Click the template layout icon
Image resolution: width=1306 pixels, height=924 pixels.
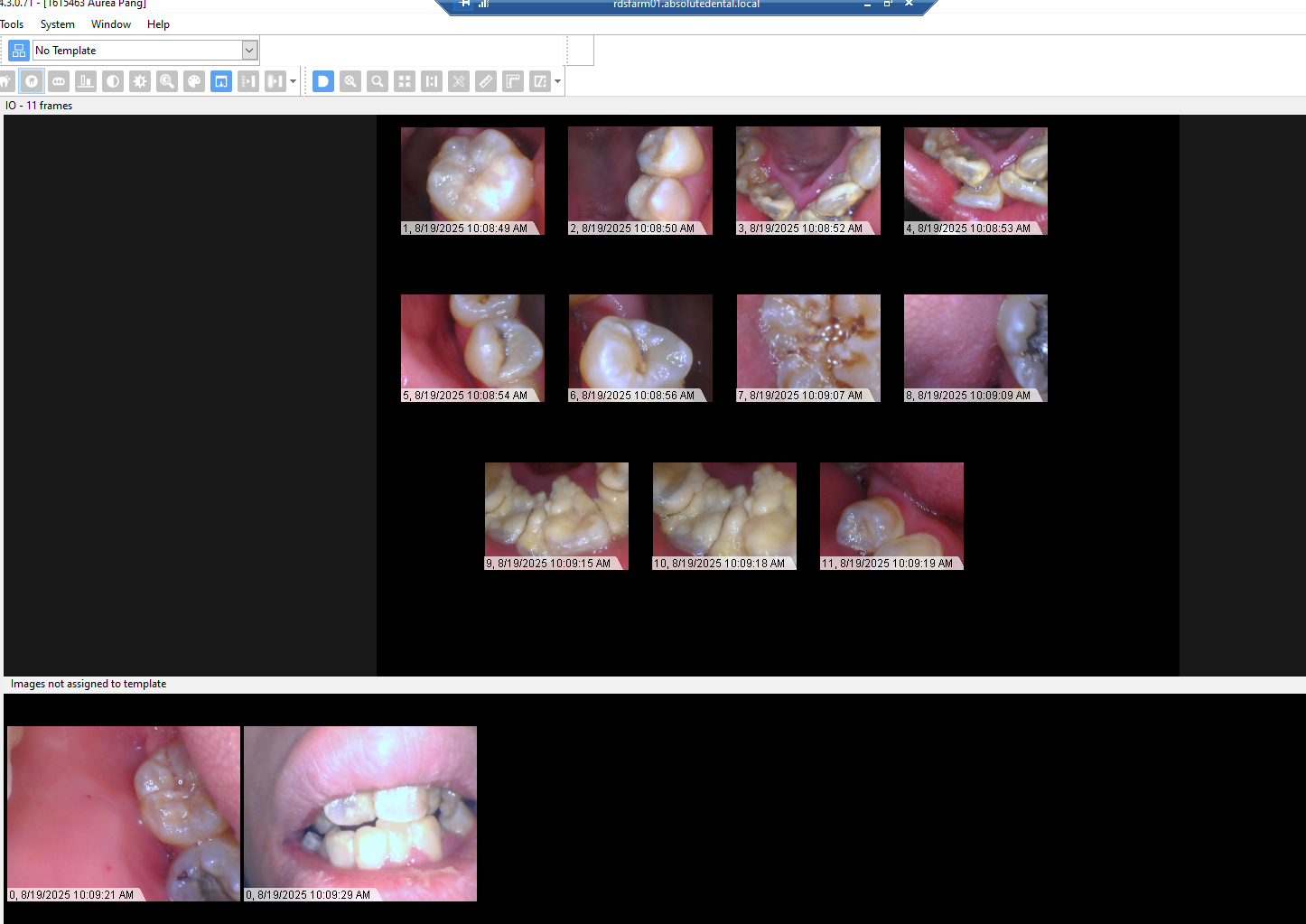click(x=19, y=51)
